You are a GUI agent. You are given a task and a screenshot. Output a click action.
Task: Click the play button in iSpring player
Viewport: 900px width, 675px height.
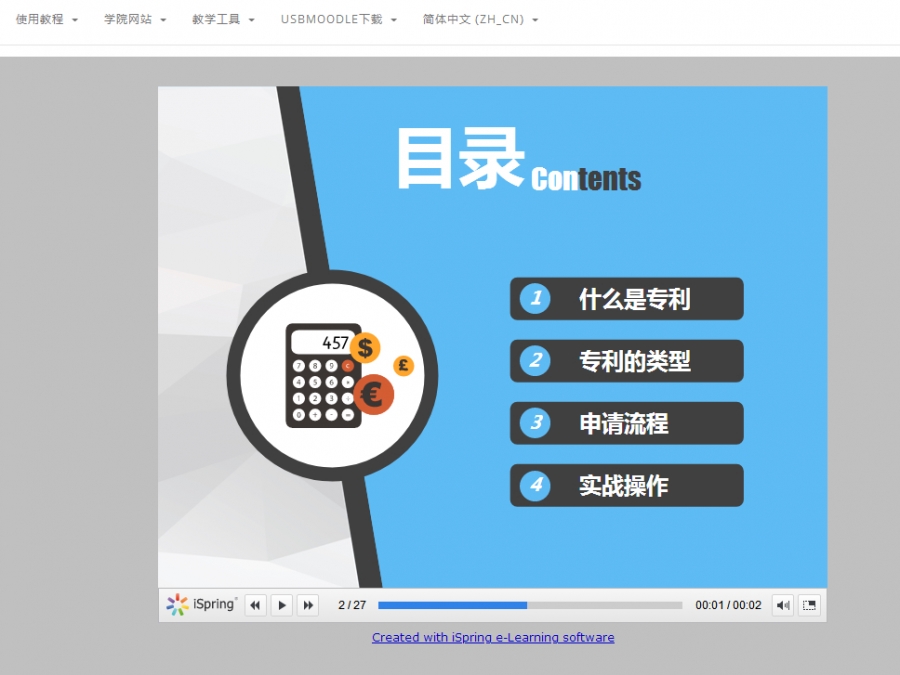point(282,605)
